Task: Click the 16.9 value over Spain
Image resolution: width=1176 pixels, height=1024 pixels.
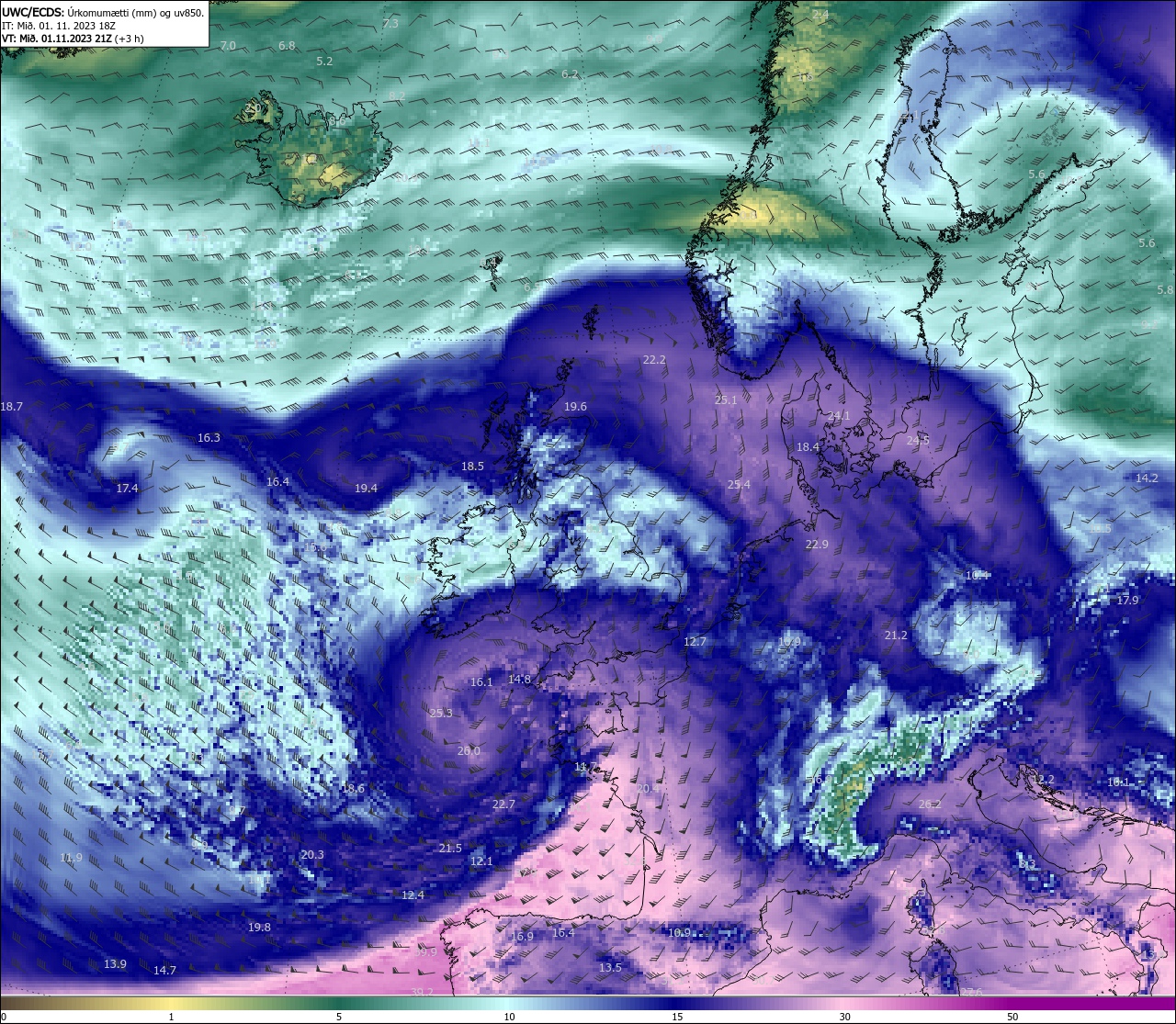Action: (x=522, y=937)
